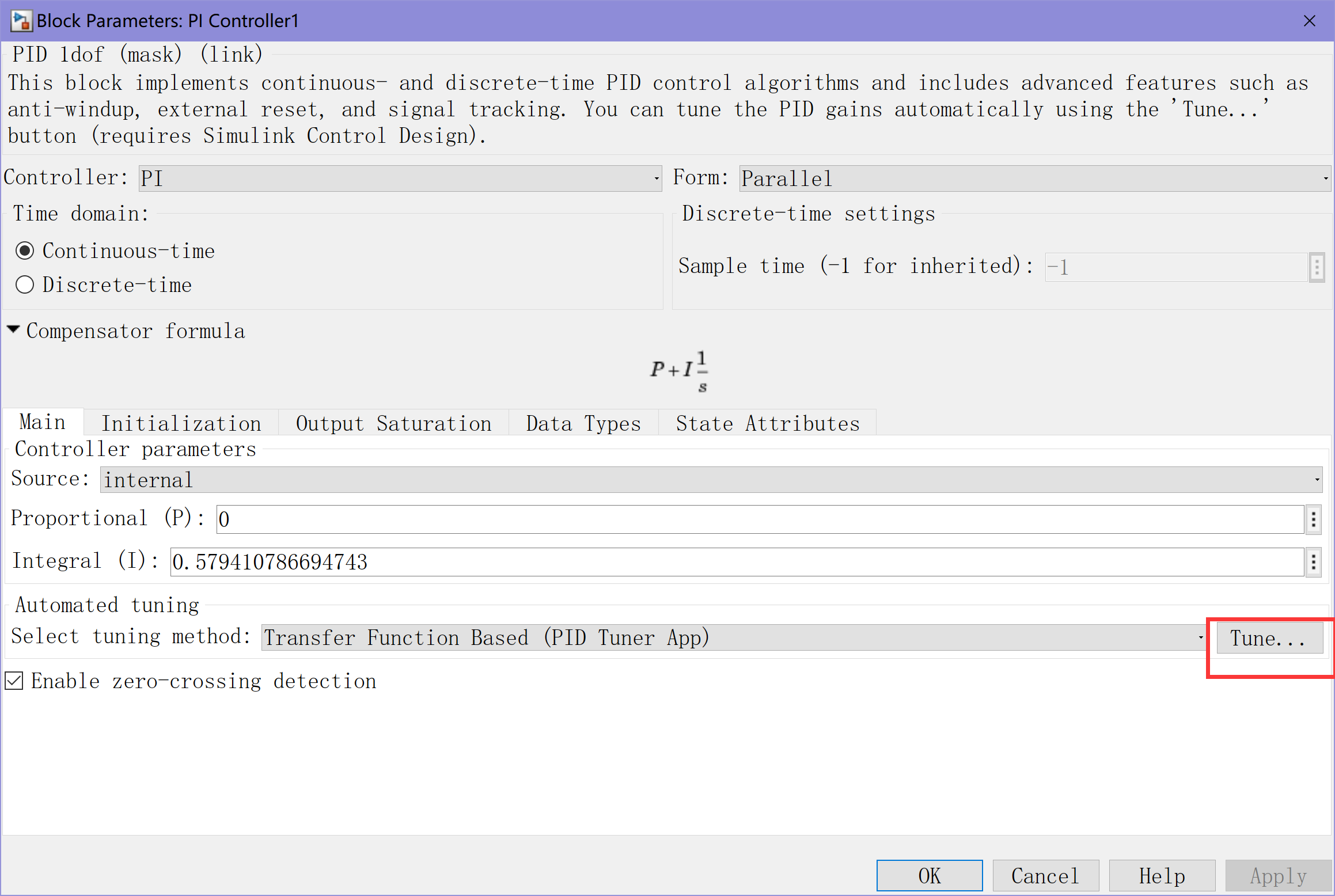1335x896 pixels.
Task: Click the Tune... button
Action: (1269, 638)
